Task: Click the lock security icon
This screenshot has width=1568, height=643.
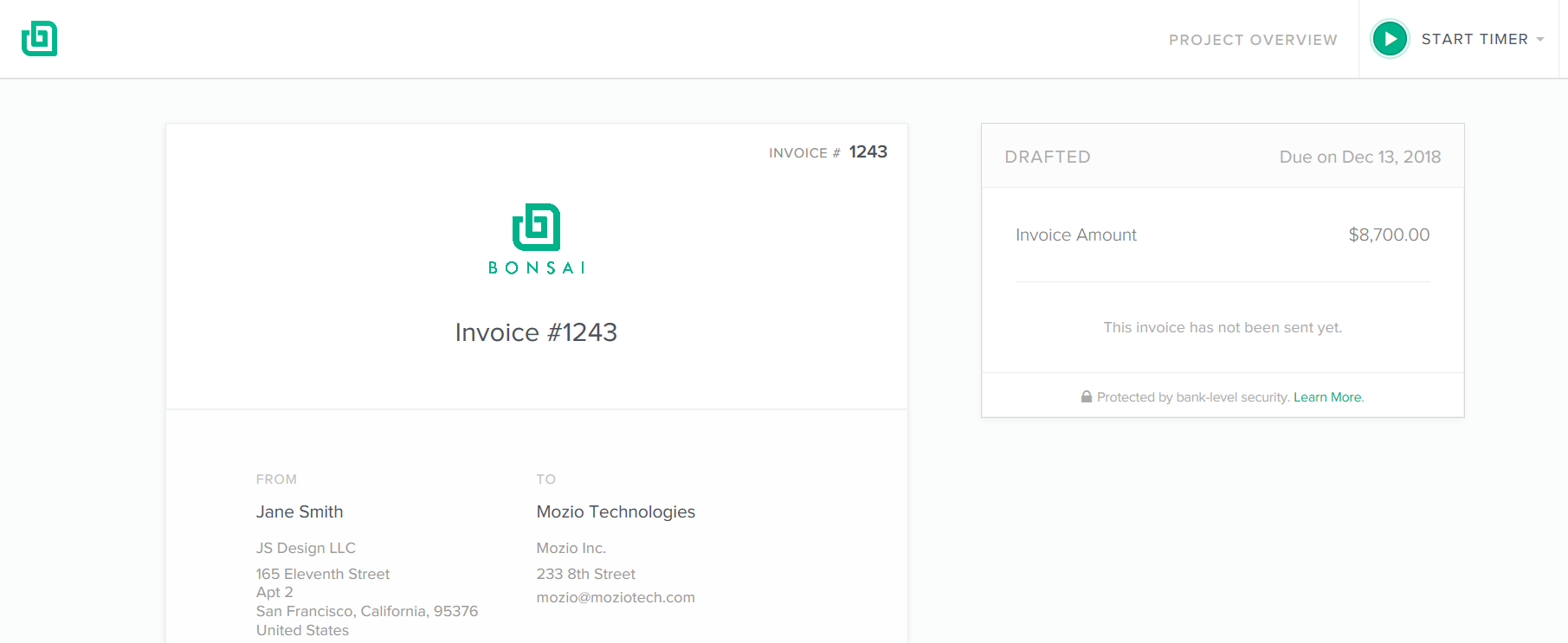Action: pyautogui.click(x=1087, y=396)
